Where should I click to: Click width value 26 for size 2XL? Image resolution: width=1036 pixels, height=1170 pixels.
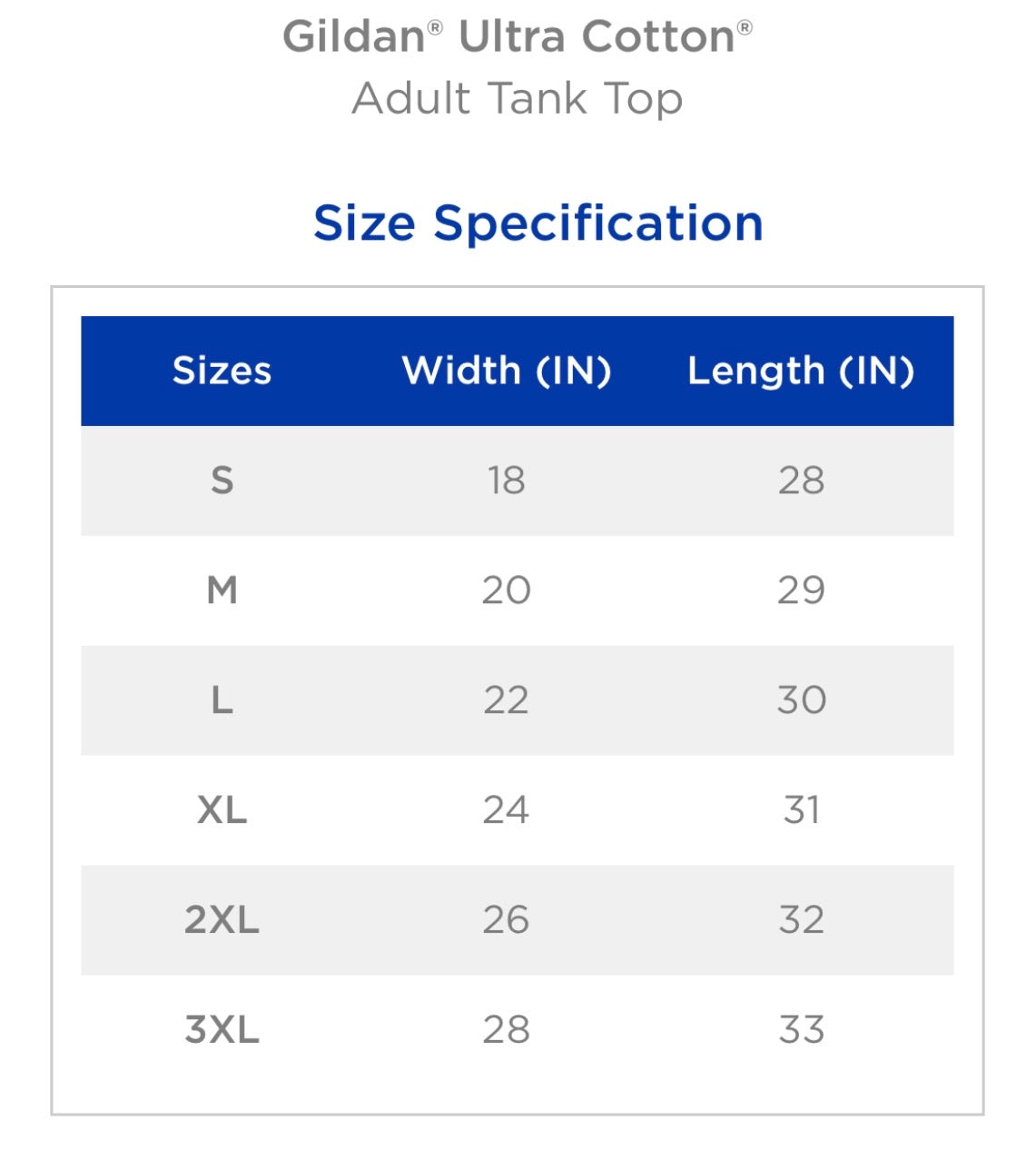pos(506,920)
